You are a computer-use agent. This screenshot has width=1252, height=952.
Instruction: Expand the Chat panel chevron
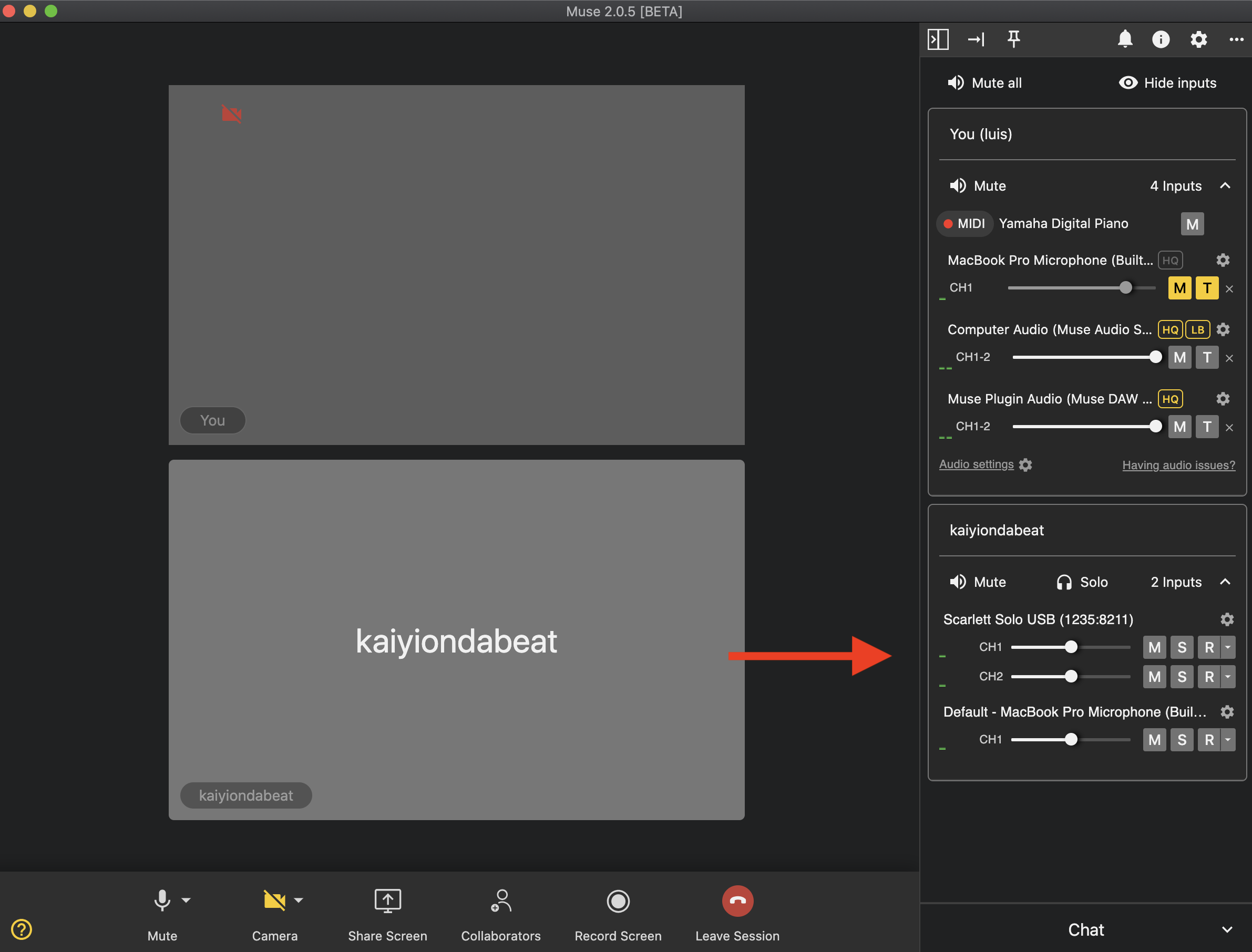[1227, 930]
